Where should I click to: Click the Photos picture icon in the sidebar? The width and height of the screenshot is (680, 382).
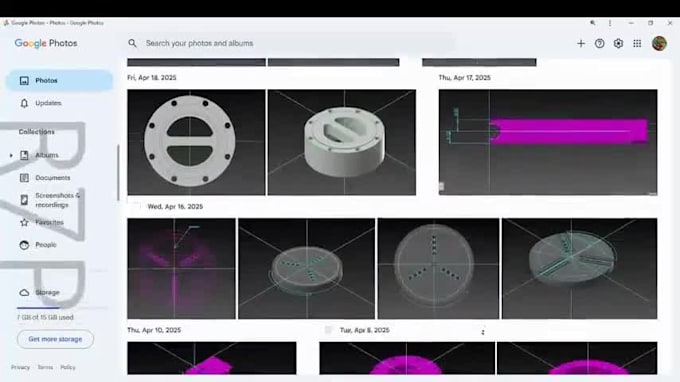tap(24, 81)
